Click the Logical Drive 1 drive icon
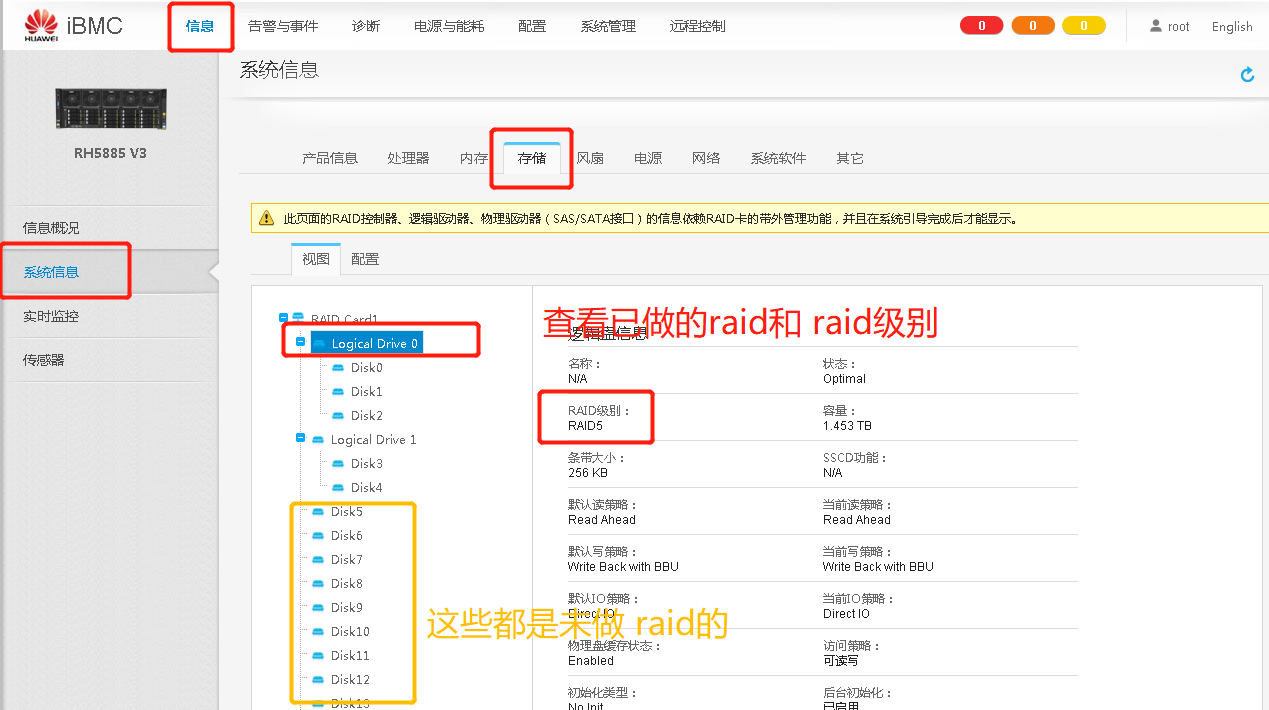The height and width of the screenshot is (710, 1269). click(x=318, y=440)
